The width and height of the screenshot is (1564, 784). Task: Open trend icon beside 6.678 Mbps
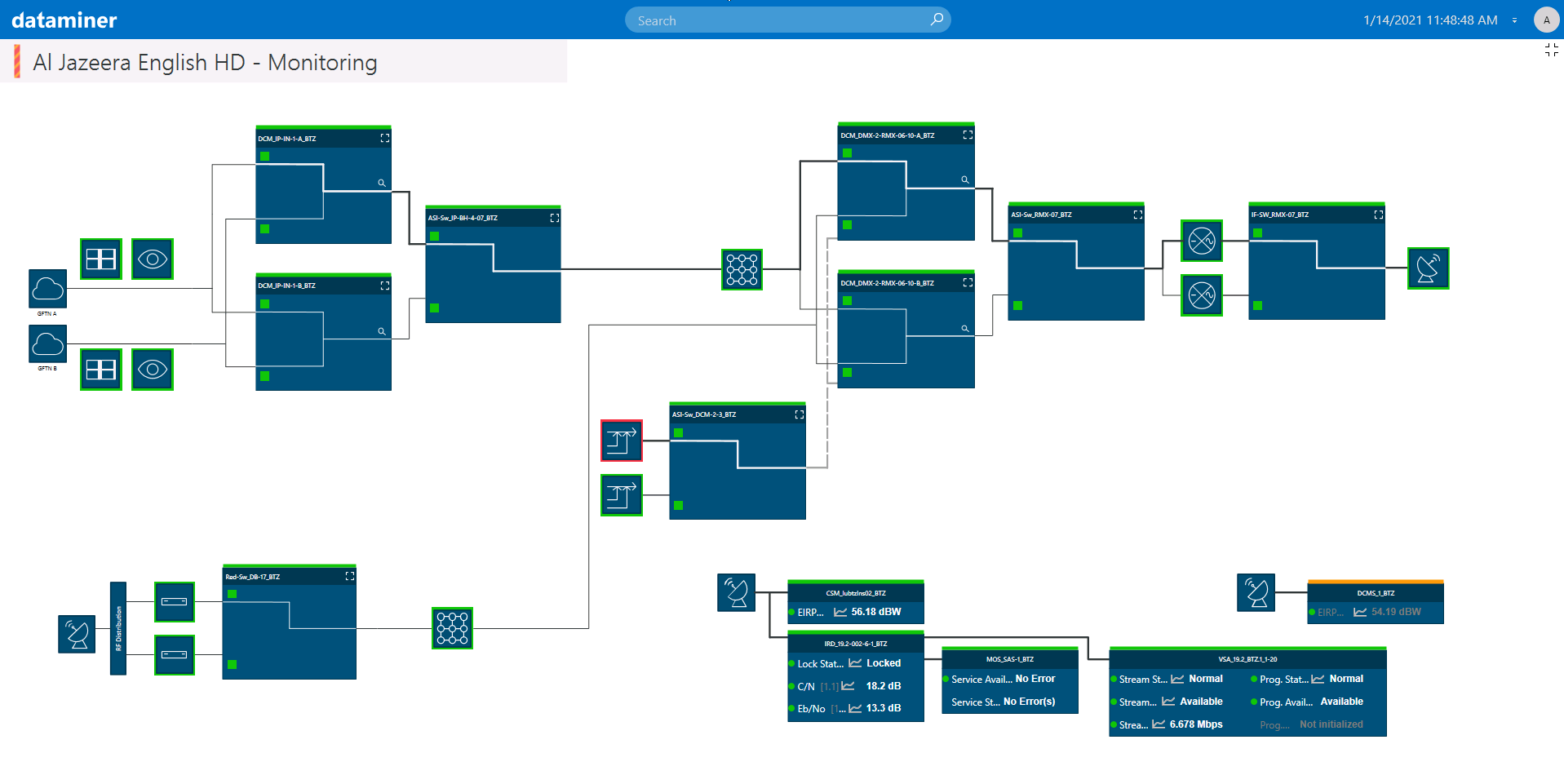pyautogui.click(x=1159, y=724)
